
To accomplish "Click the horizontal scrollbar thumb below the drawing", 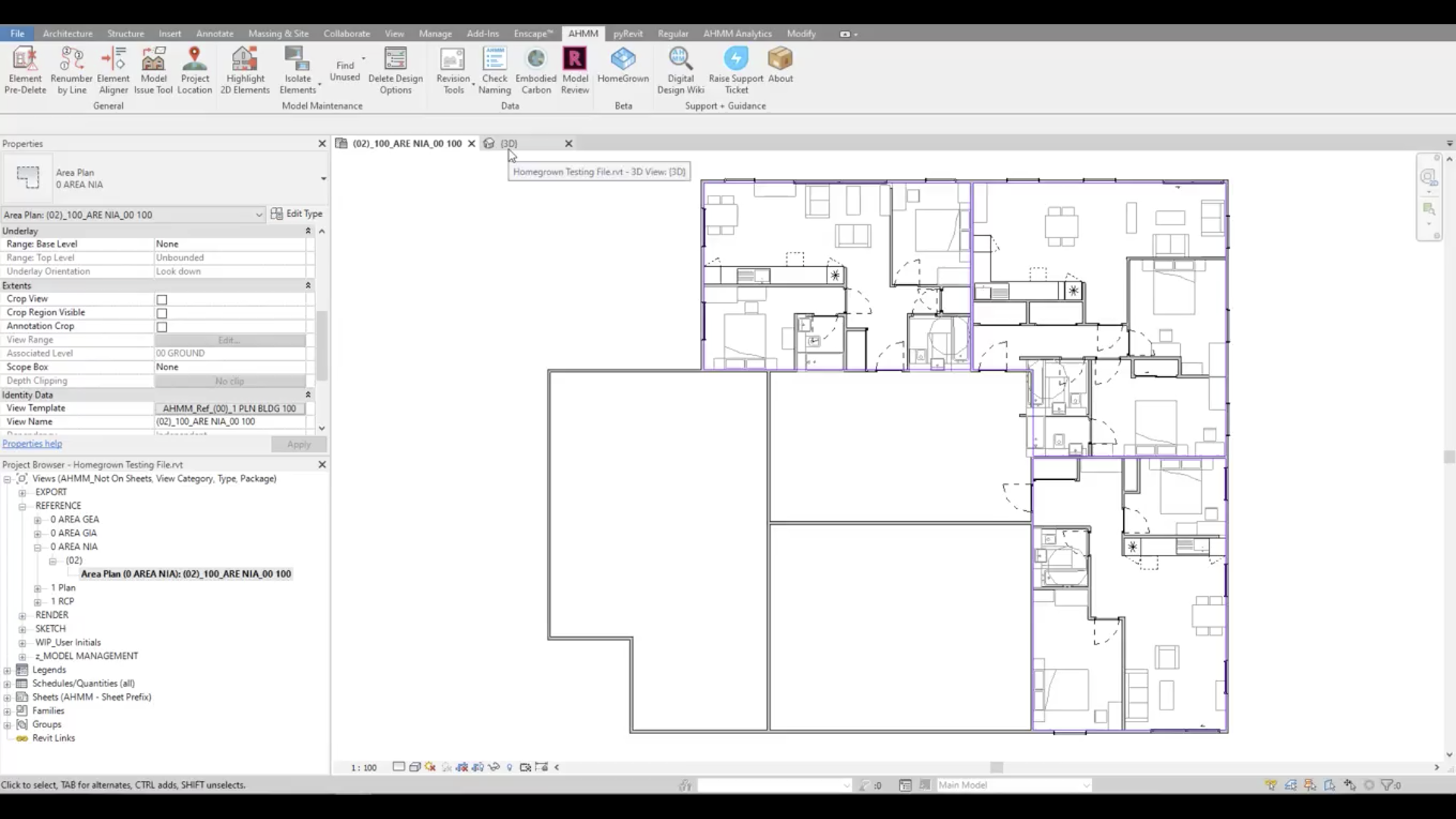I will click(996, 767).
